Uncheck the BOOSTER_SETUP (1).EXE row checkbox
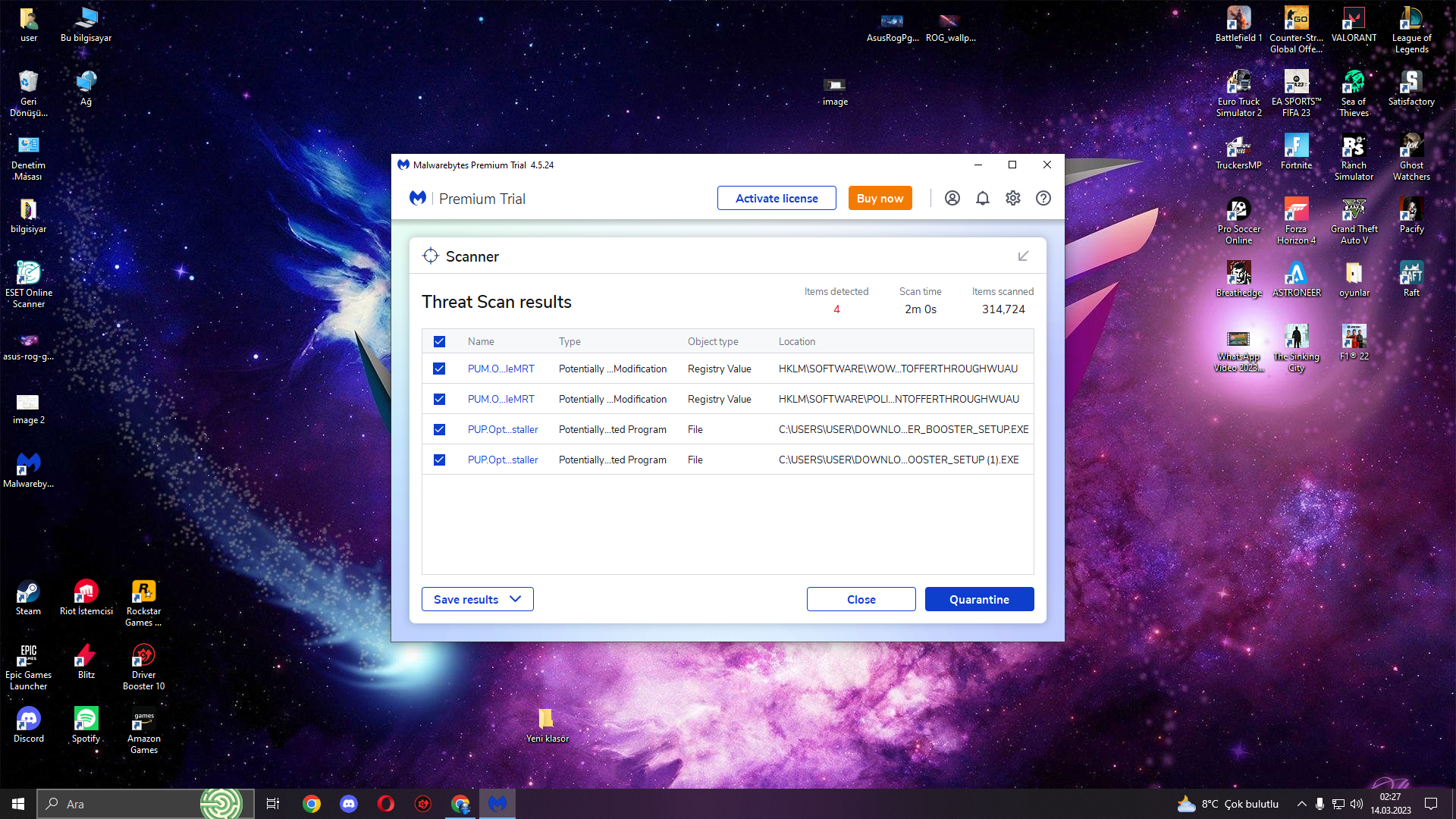 coord(439,460)
